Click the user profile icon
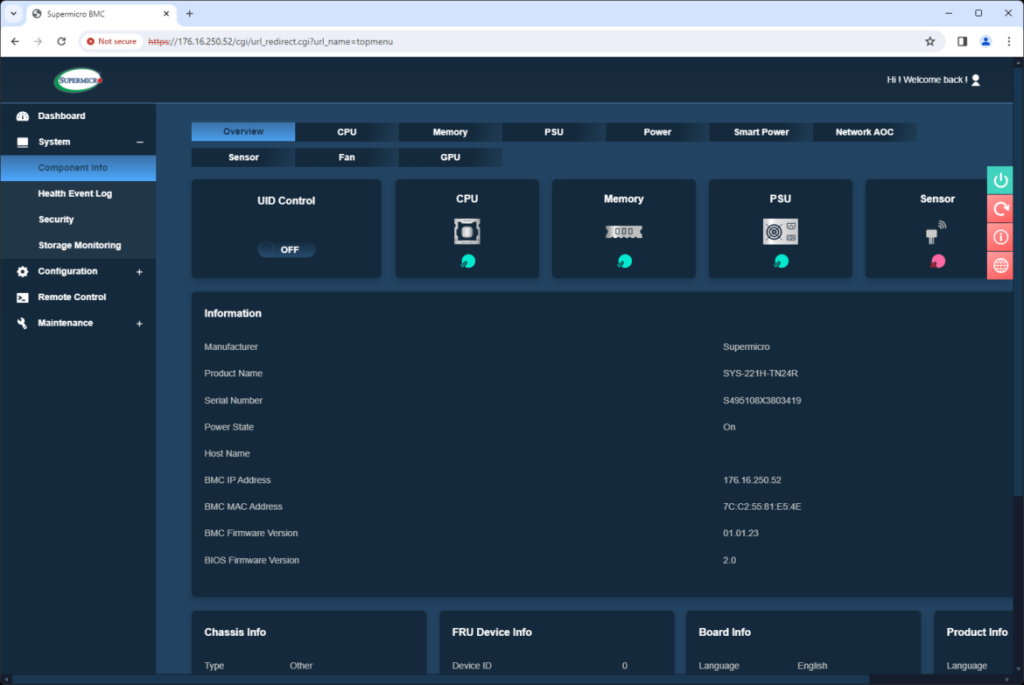The height and width of the screenshot is (685, 1024). [x=976, y=80]
